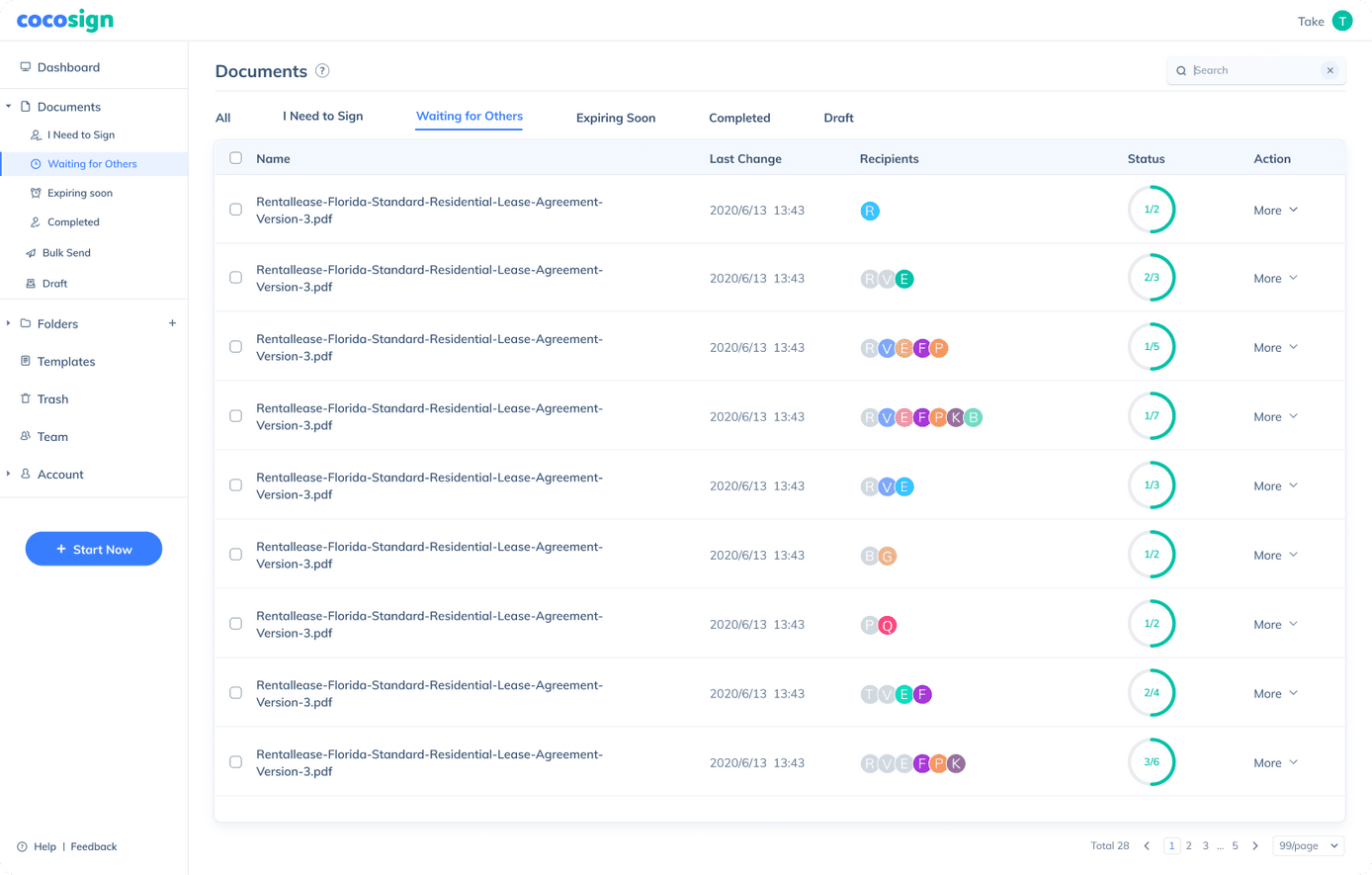Check the first document row checkbox
This screenshot has width=1372, height=875.
point(235,210)
